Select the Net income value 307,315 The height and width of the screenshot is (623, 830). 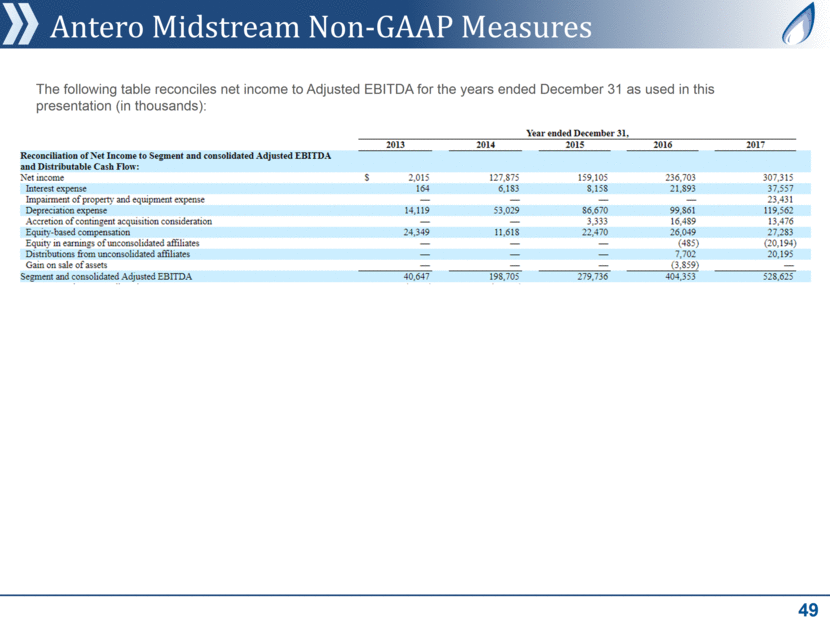click(778, 178)
